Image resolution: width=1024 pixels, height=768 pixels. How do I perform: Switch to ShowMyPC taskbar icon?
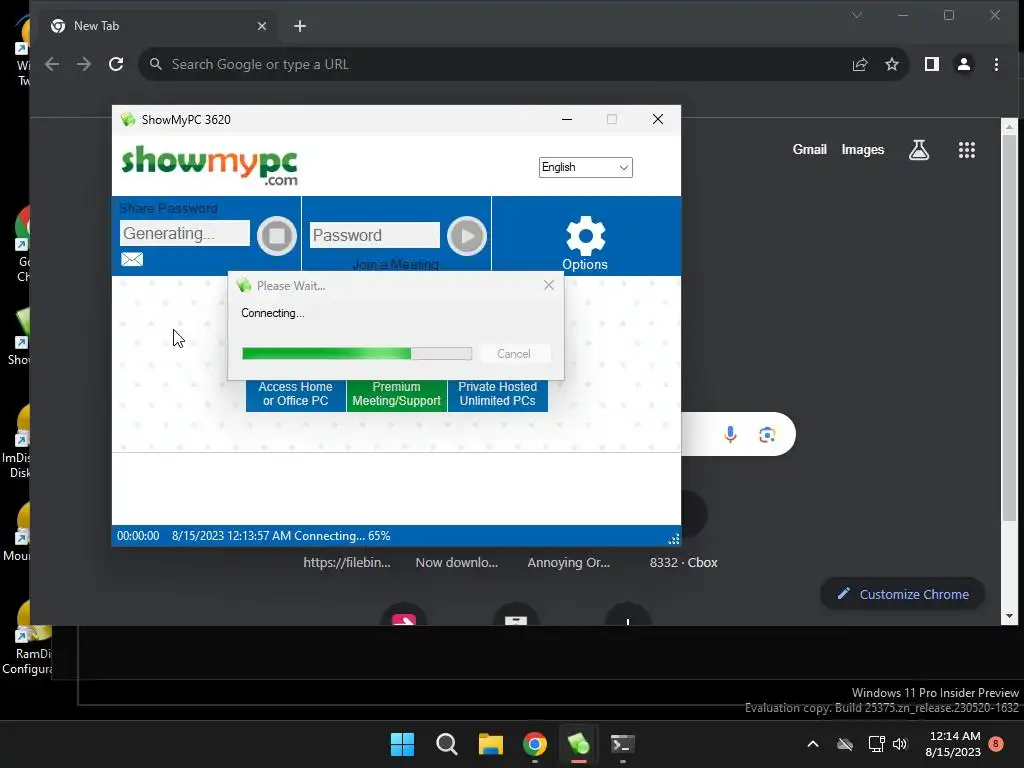(579, 744)
